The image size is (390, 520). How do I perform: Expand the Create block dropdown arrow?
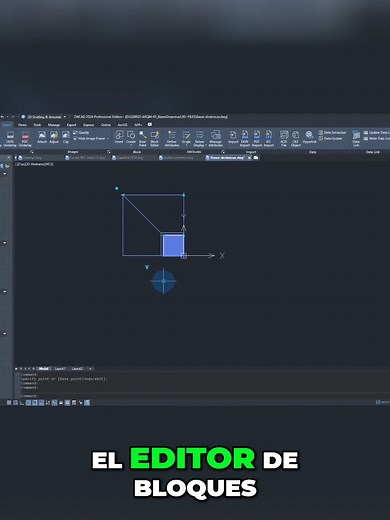(131, 145)
